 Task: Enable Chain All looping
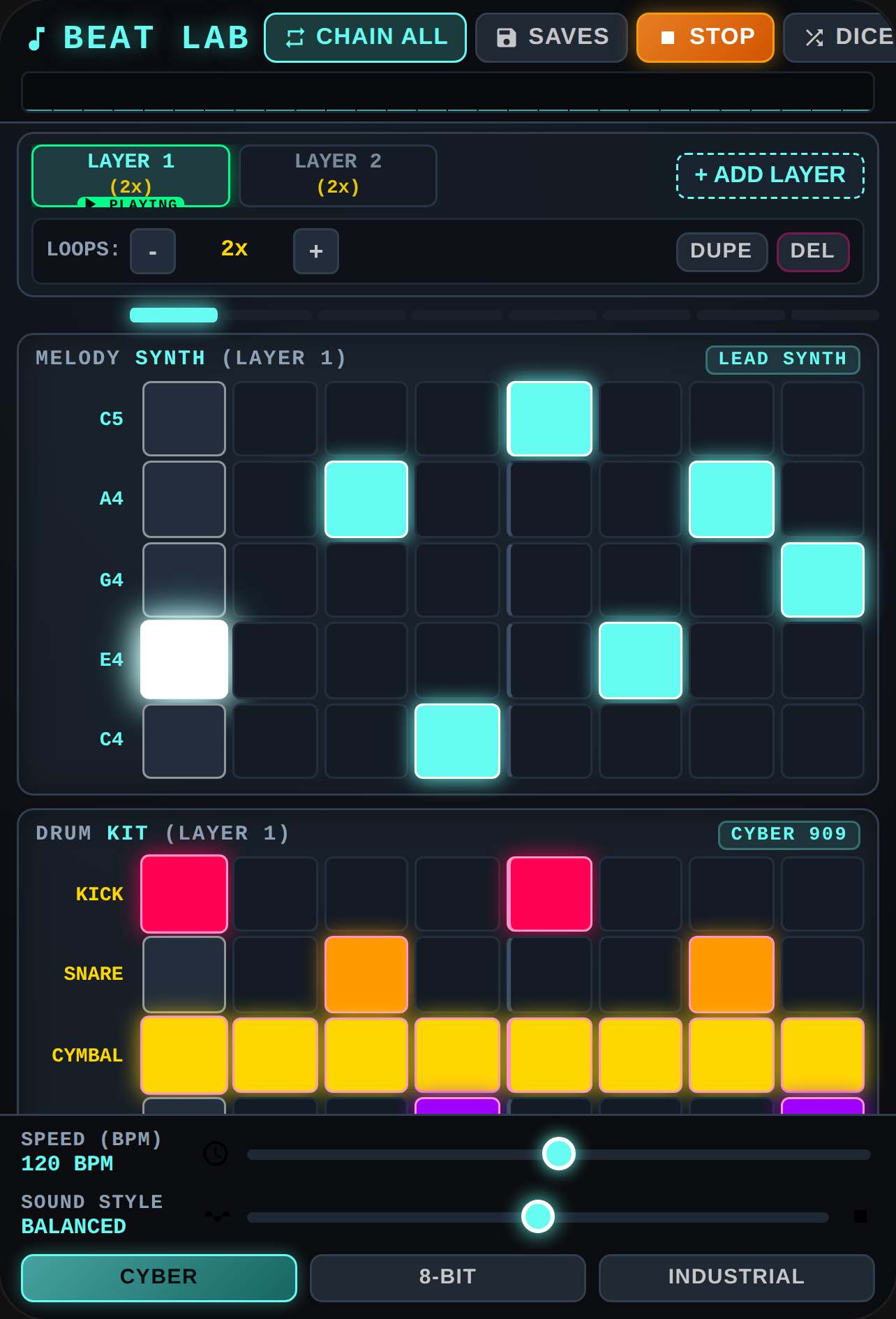pos(365,38)
